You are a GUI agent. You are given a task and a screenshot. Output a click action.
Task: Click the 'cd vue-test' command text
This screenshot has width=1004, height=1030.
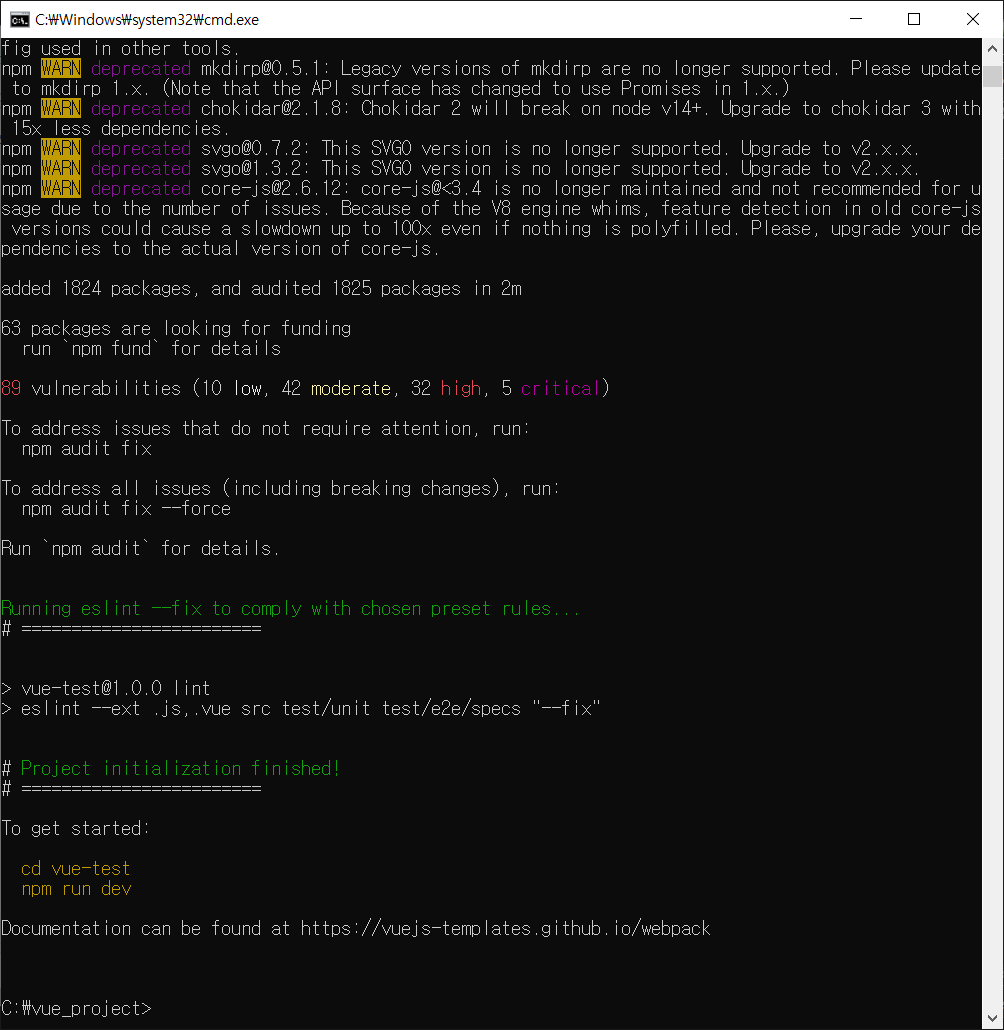pyautogui.click(x=76, y=868)
